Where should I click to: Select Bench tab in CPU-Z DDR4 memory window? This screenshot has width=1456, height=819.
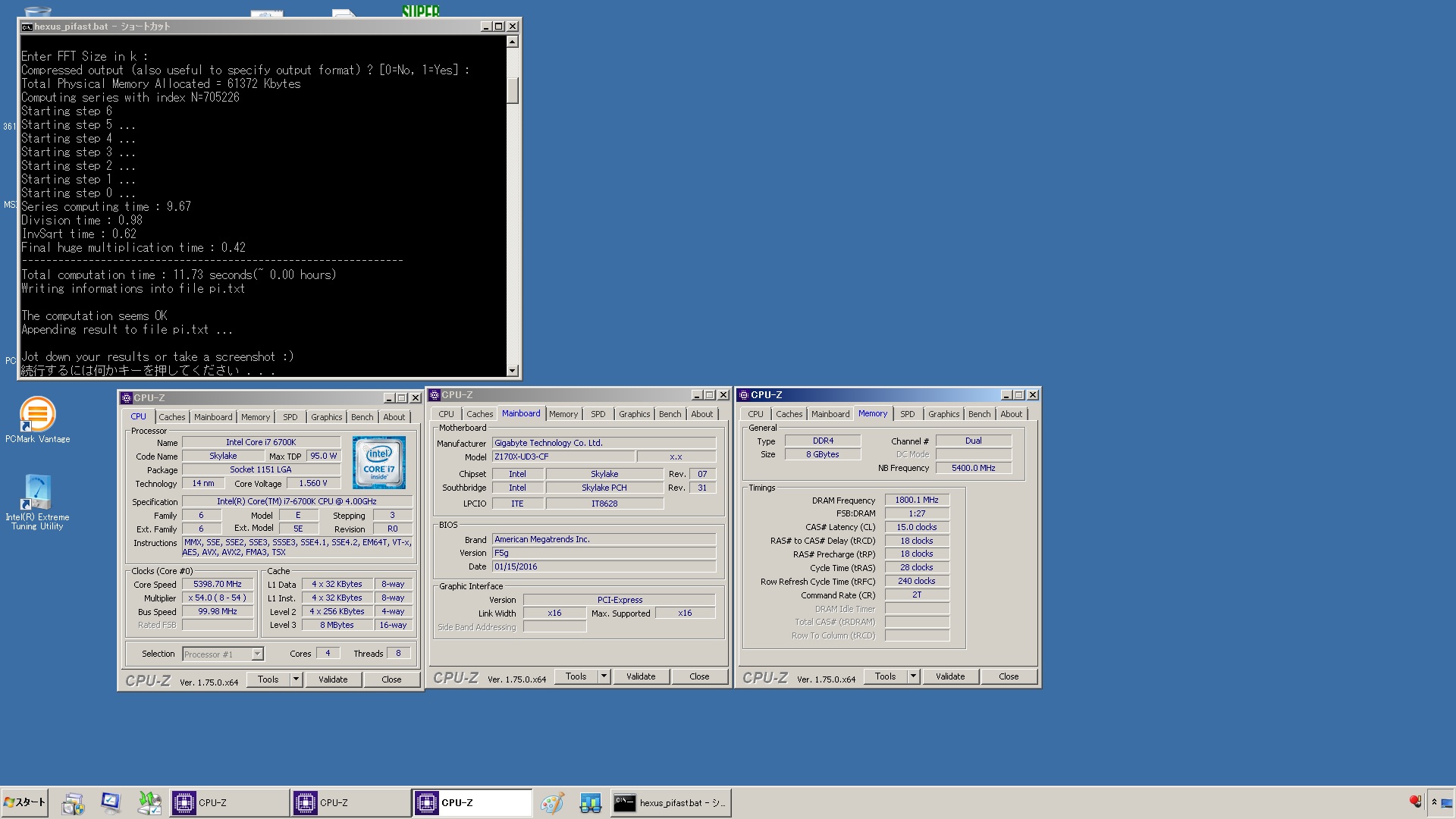[x=980, y=414]
